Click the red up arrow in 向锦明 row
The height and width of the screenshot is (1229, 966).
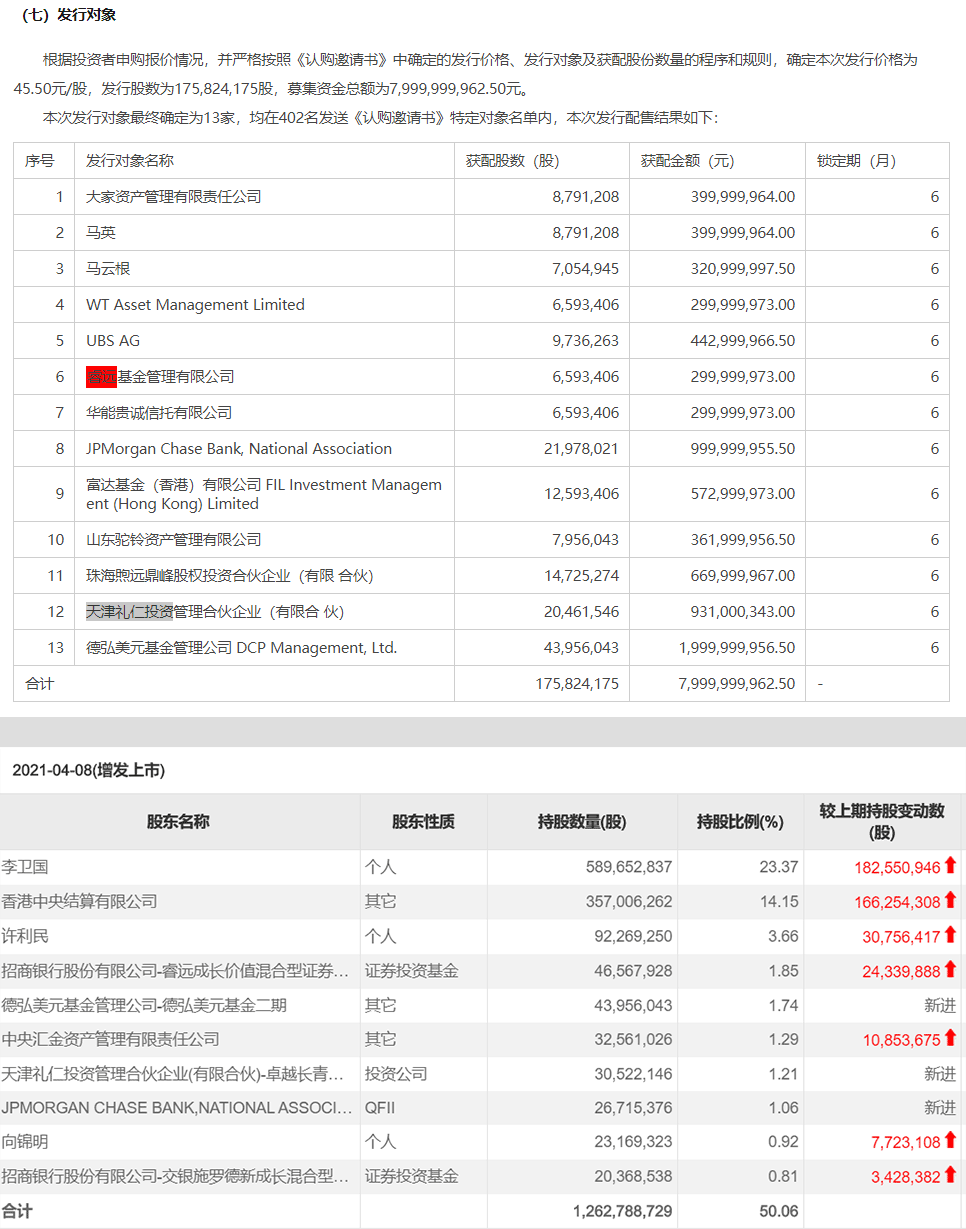tap(950, 1140)
